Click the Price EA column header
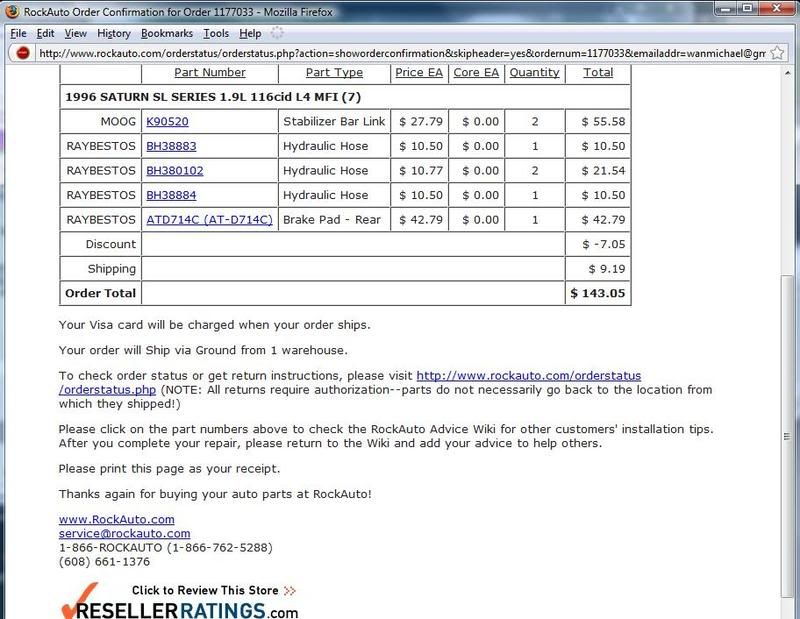Image resolution: width=800 pixels, height=619 pixels. (419, 72)
